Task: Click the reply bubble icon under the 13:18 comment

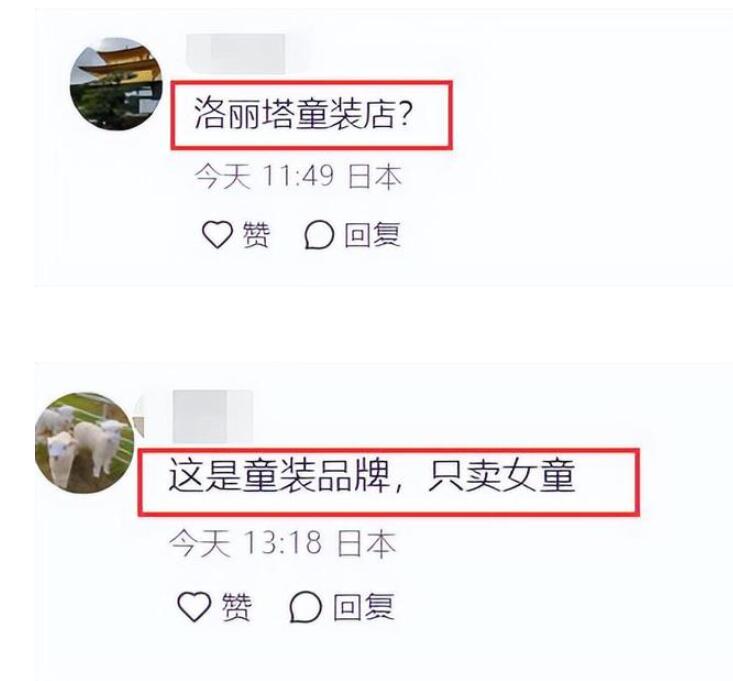Action: tap(306, 607)
